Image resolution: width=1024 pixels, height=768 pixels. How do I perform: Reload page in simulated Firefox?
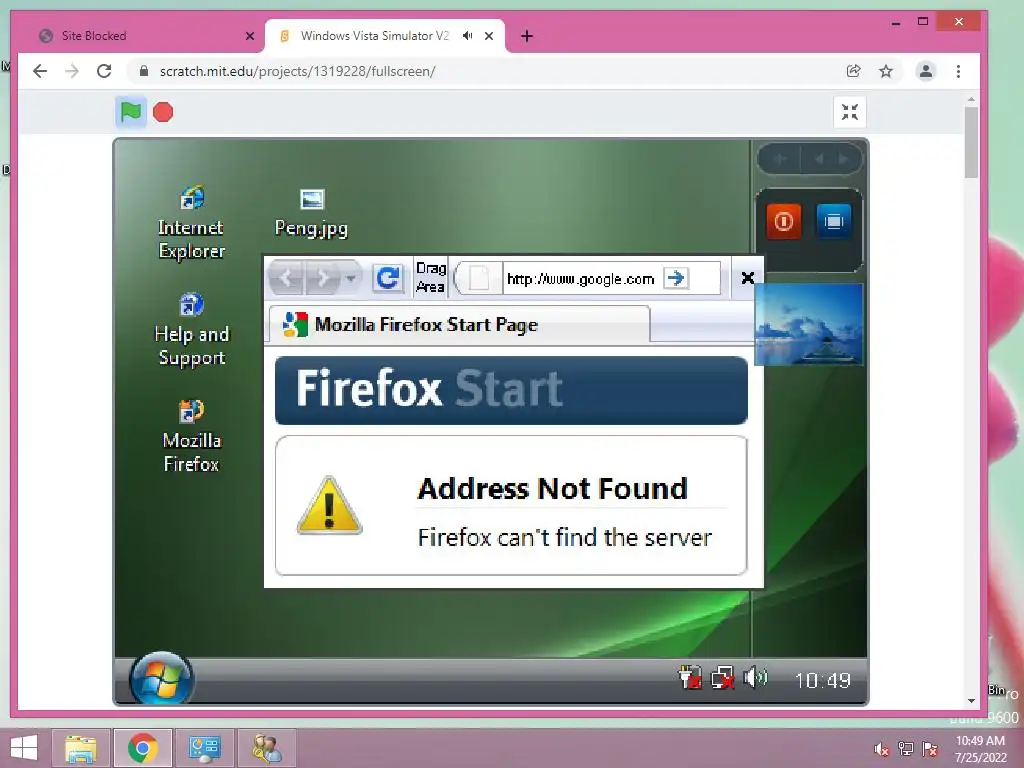point(388,278)
